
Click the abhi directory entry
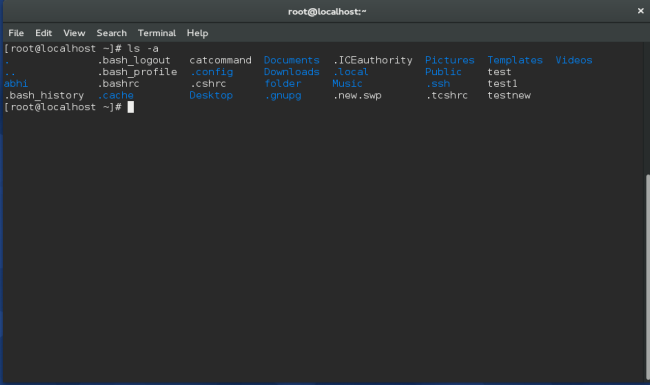coord(16,83)
